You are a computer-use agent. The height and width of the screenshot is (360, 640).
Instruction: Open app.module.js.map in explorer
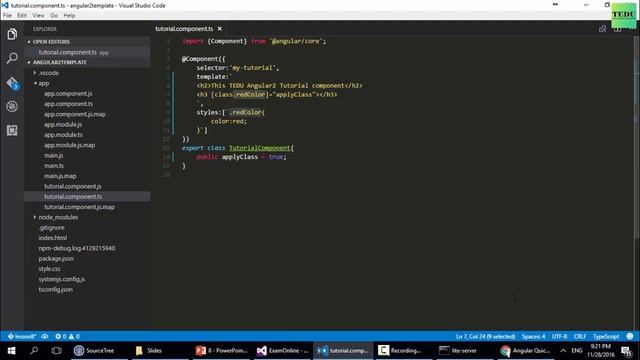coord(69,145)
